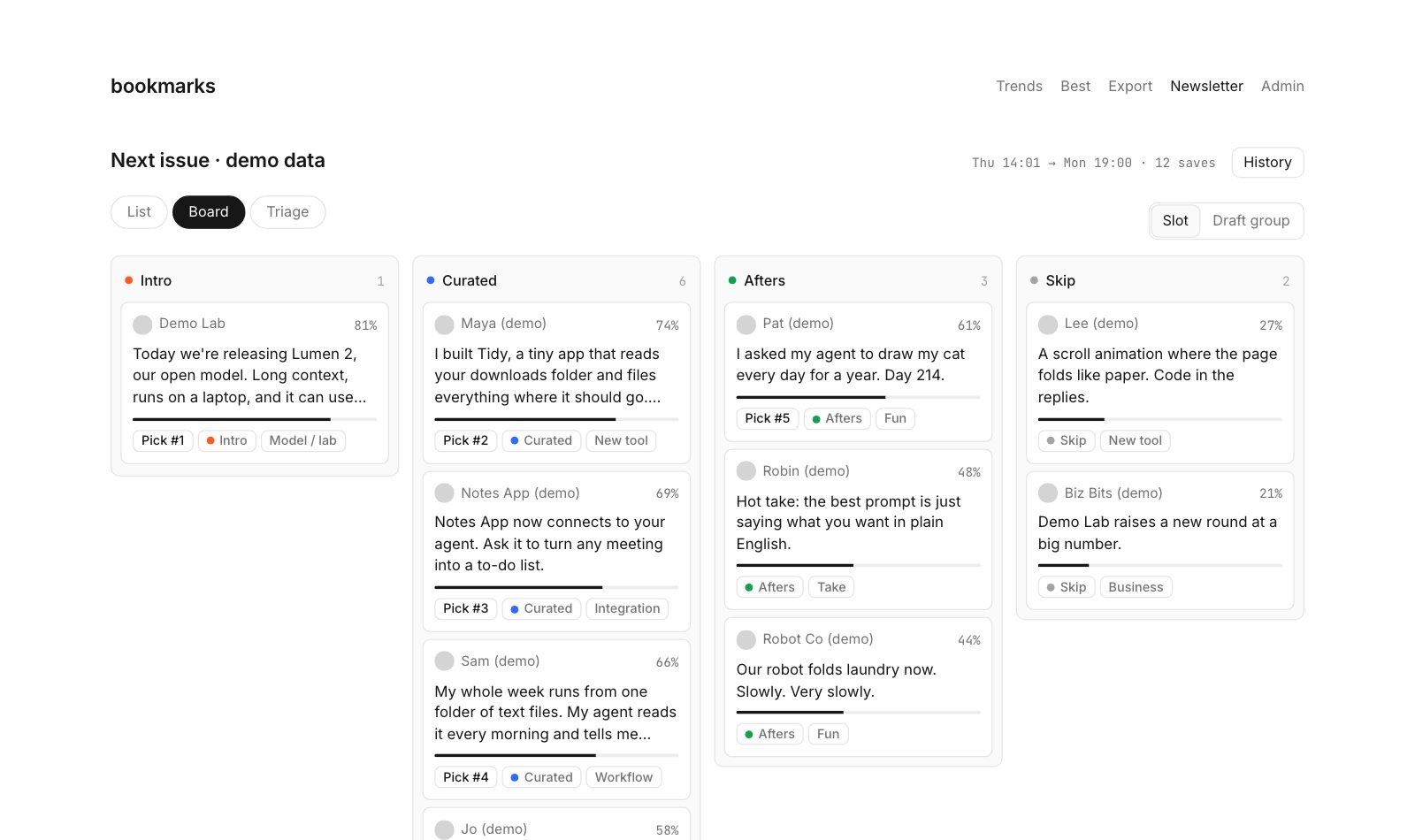1415x840 pixels.
Task: Click the History button
Action: point(1267,163)
